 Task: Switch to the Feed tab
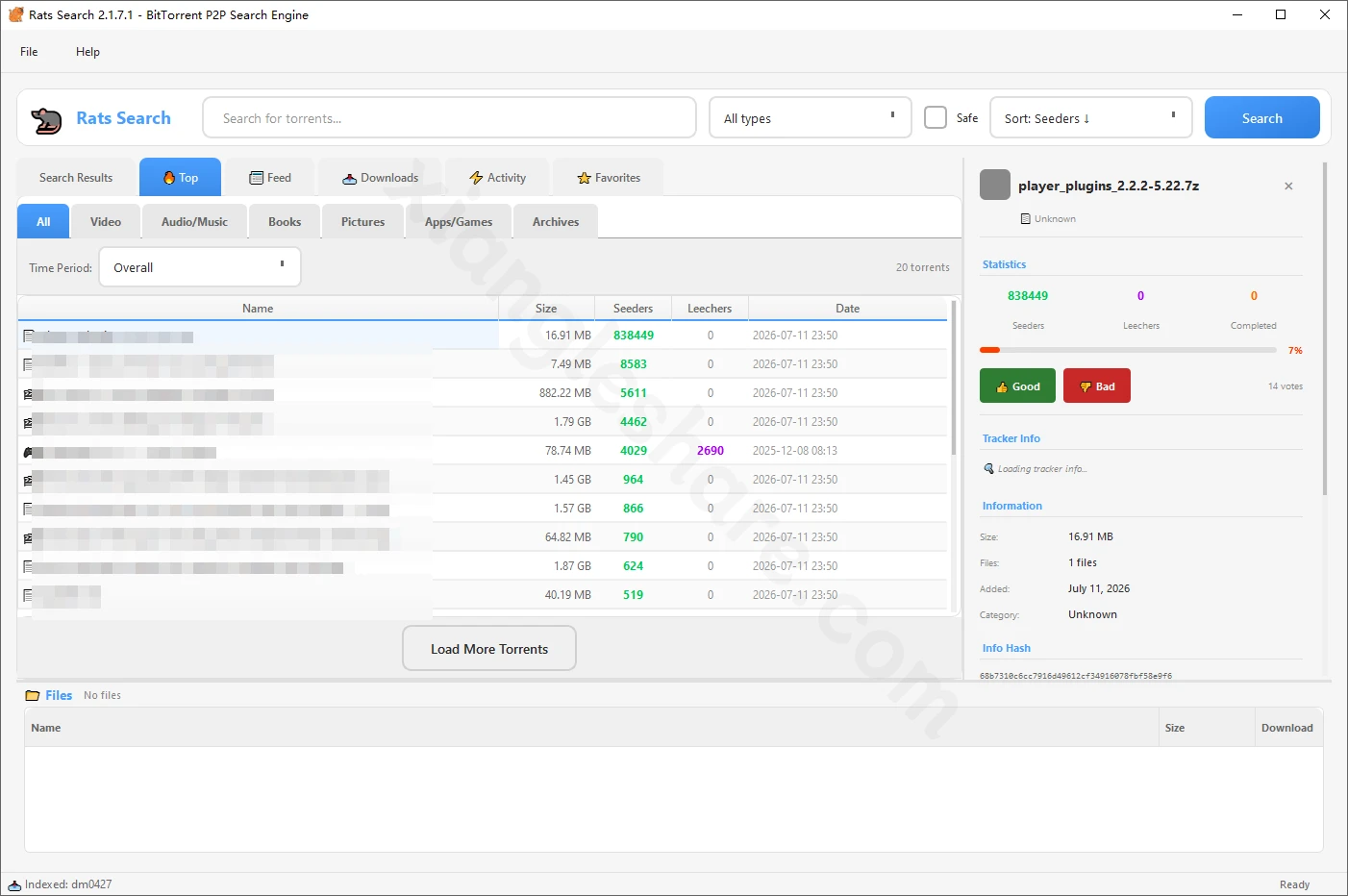pos(270,178)
